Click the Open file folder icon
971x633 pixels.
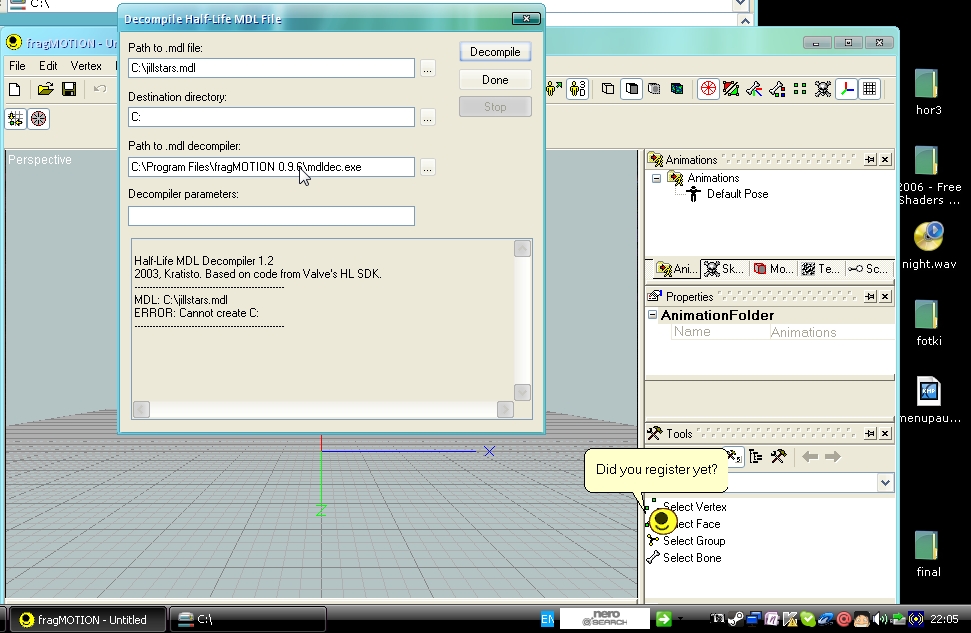click(x=45, y=89)
